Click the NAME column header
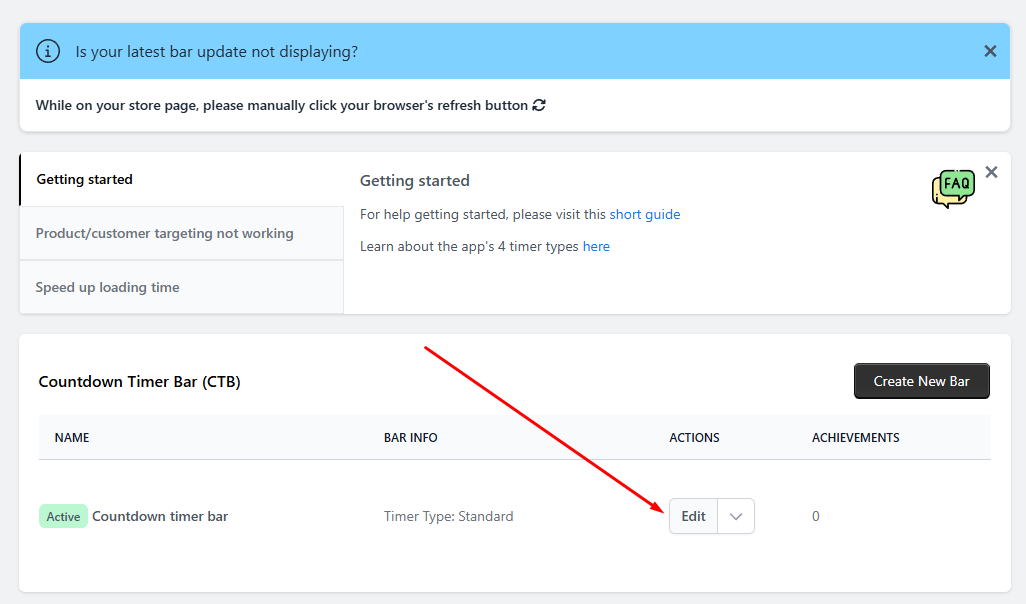The height and width of the screenshot is (604, 1026). click(x=72, y=438)
